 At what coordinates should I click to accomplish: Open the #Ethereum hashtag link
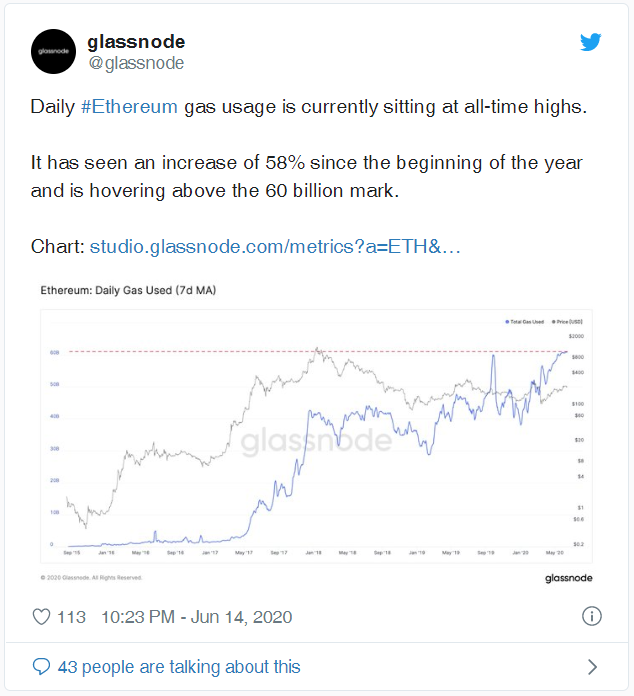(x=129, y=107)
